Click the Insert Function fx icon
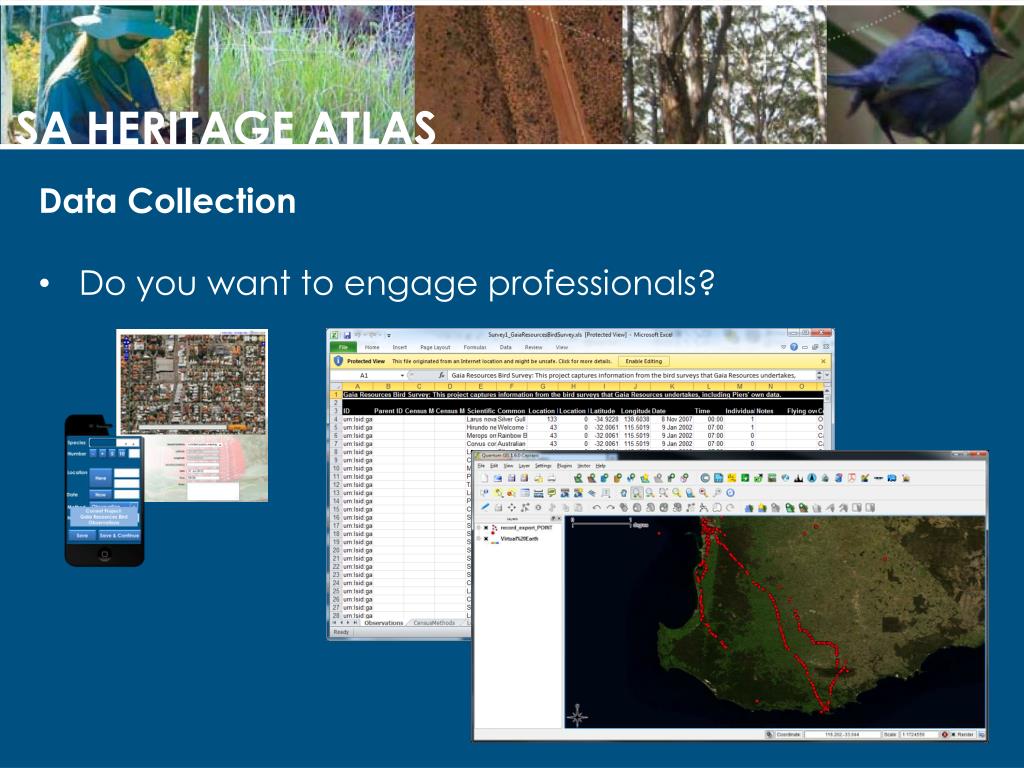 click(x=442, y=376)
